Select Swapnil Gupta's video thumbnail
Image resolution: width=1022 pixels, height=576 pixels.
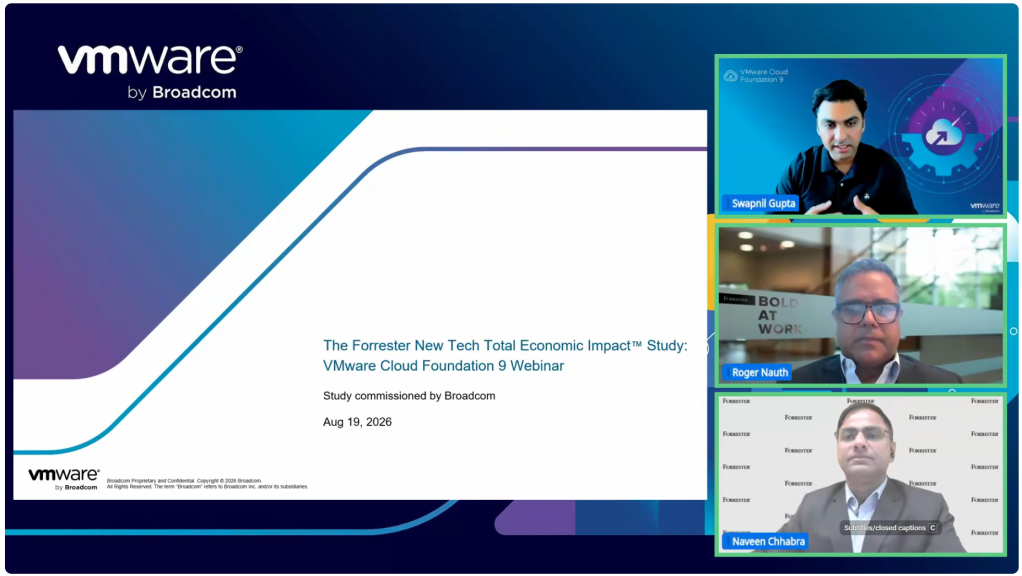[x=860, y=136]
